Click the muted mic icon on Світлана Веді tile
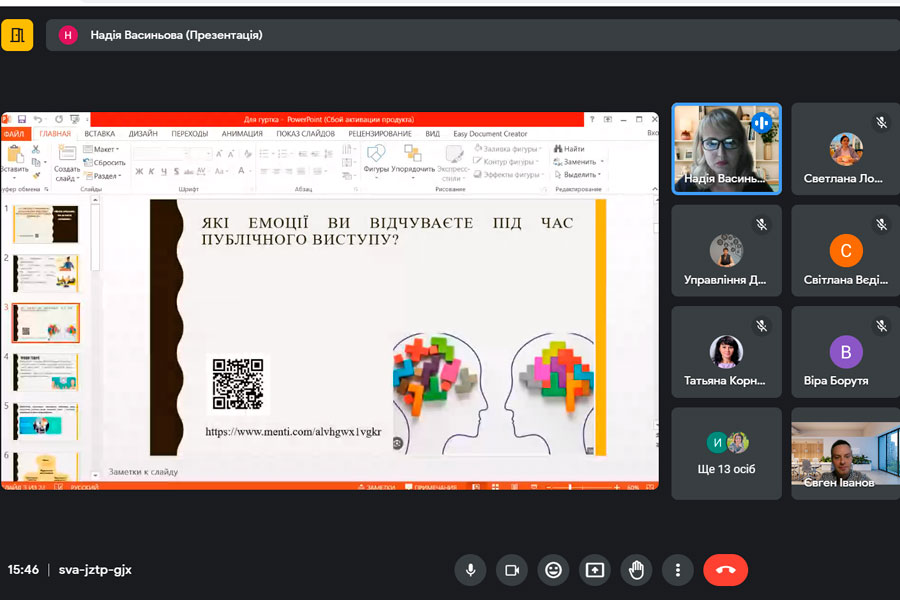The height and width of the screenshot is (600, 900). coord(881,224)
